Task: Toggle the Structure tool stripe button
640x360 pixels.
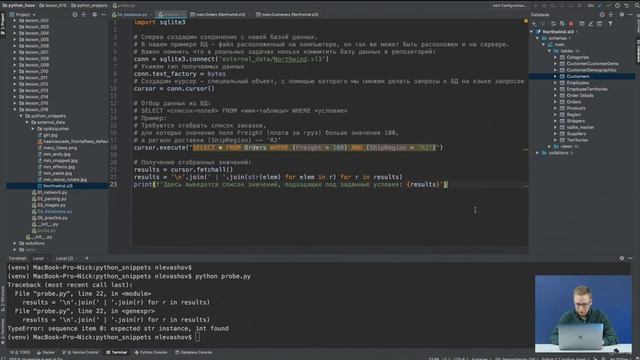Action: click(3, 298)
